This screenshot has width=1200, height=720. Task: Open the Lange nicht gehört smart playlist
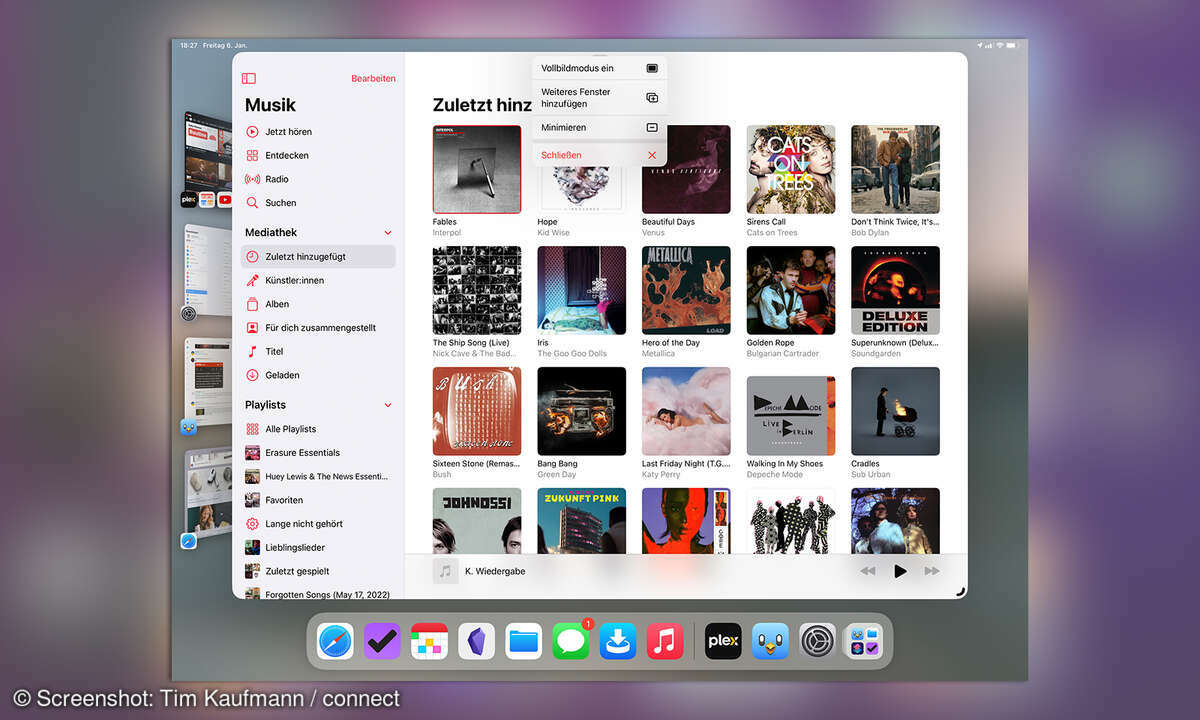[318, 524]
